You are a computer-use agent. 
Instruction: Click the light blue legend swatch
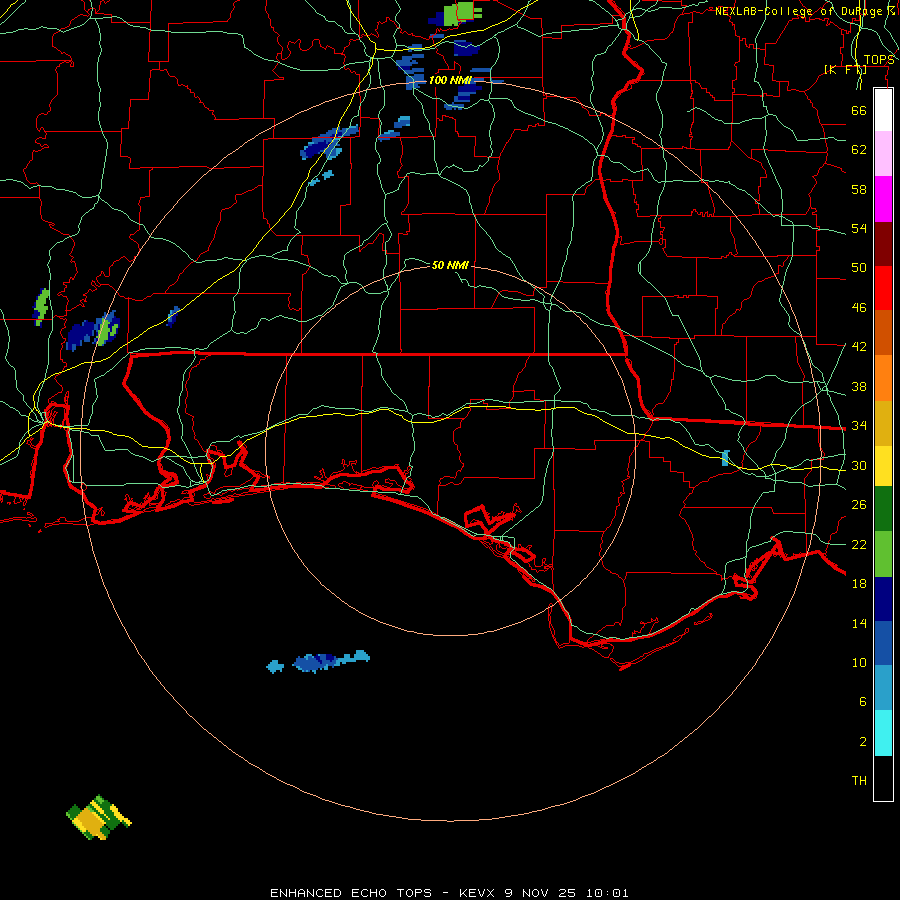point(883,688)
